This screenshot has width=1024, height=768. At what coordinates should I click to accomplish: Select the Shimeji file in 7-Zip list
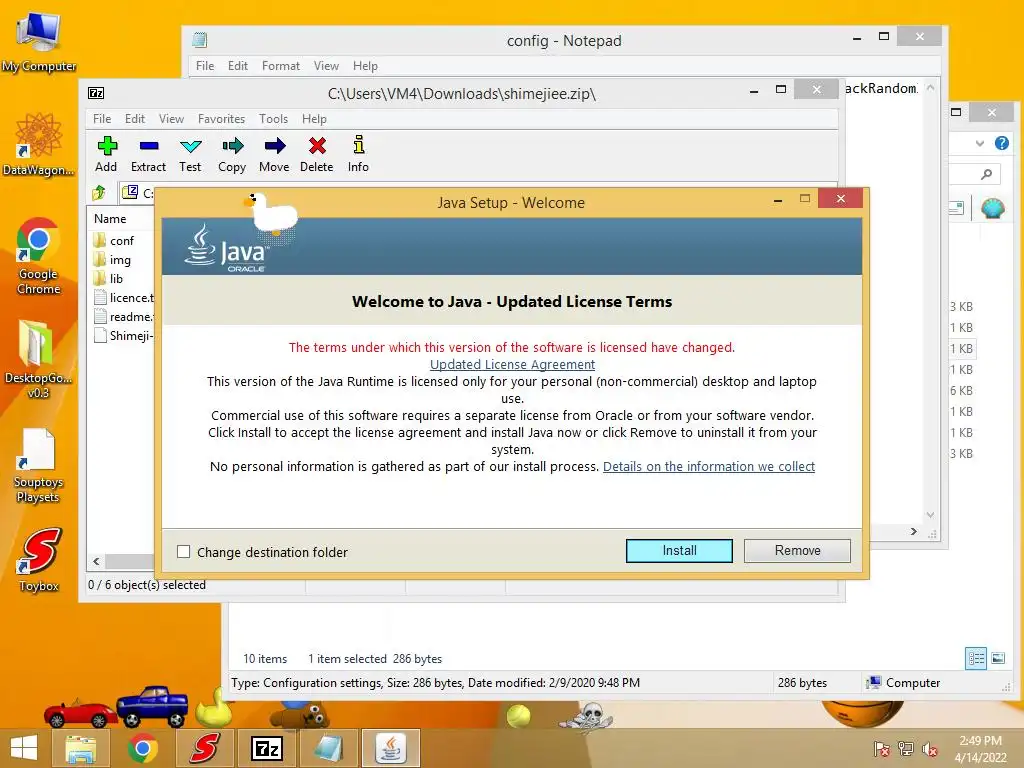click(x=123, y=336)
